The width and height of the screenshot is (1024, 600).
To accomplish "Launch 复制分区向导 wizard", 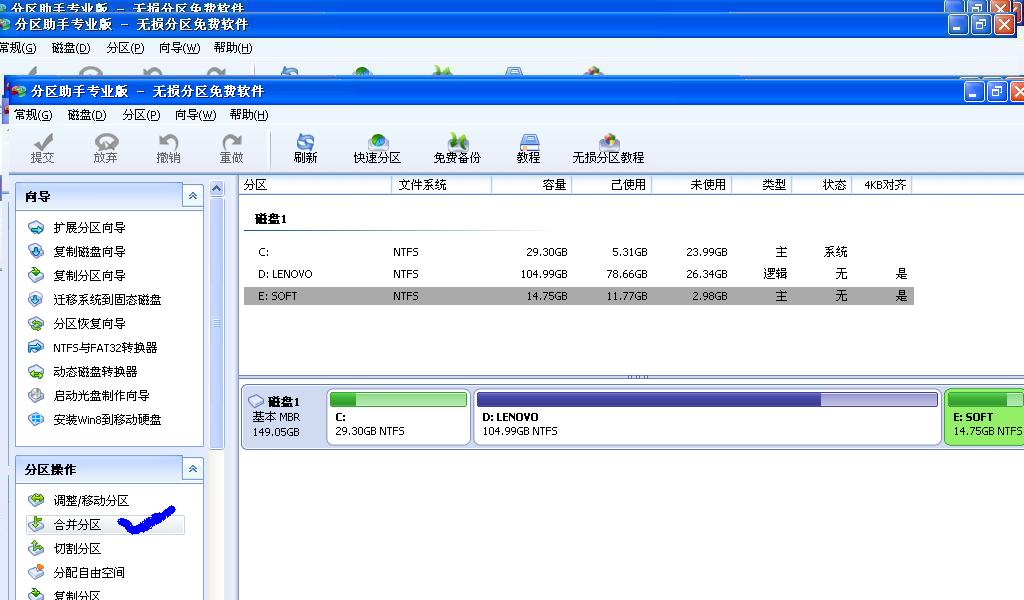I will [x=76, y=276].
